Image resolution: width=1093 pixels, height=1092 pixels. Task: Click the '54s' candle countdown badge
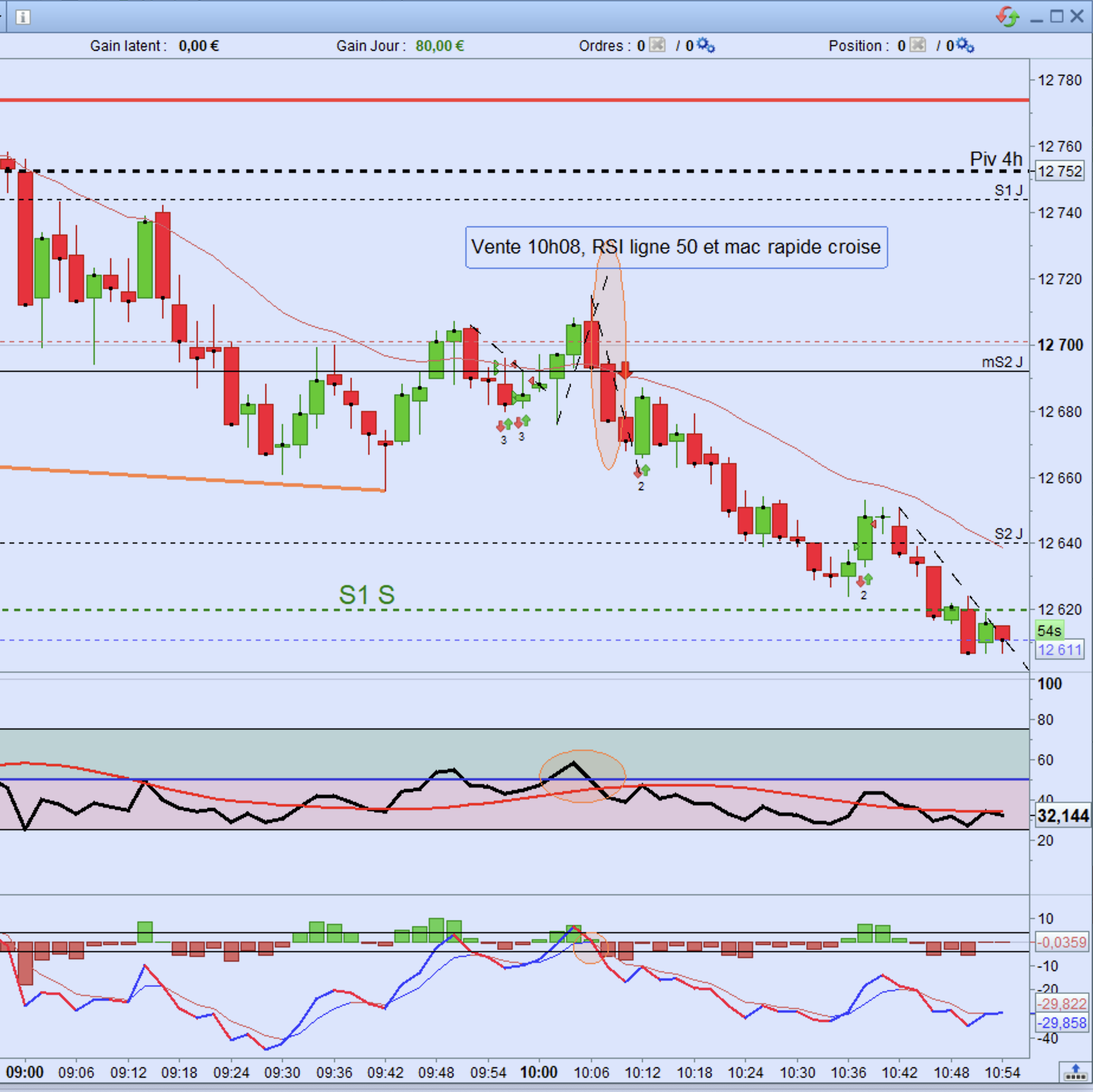pos(1049,631)
